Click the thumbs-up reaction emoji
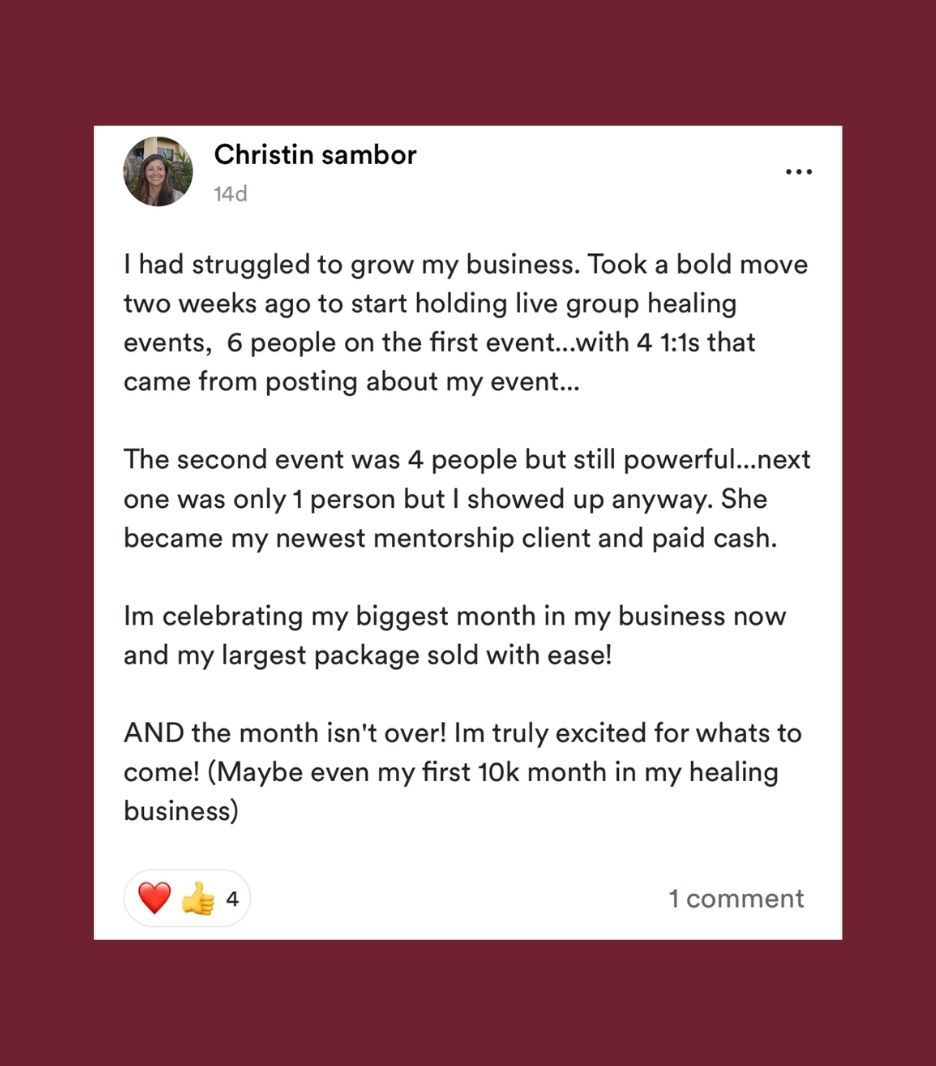Screen dimensions: 936x1066 198,898
